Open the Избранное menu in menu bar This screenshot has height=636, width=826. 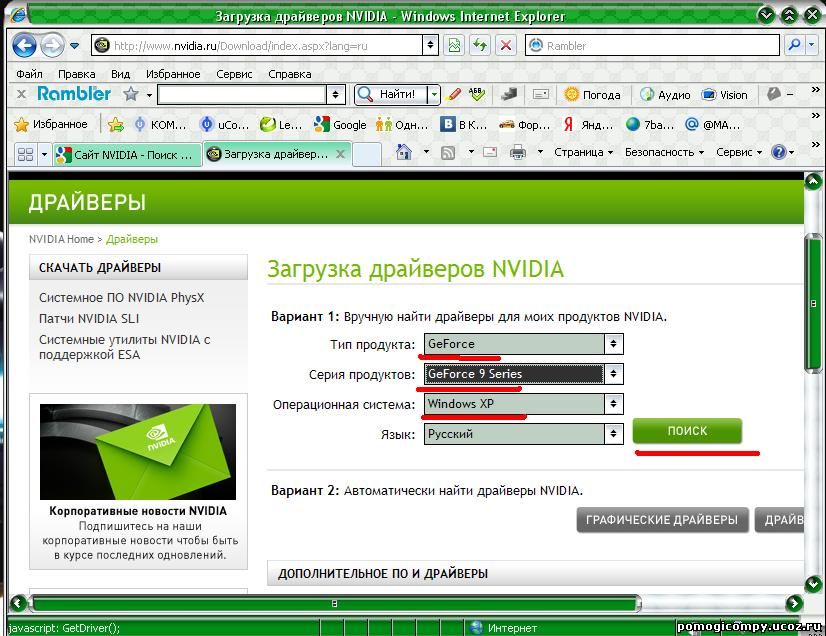point(173,74)
